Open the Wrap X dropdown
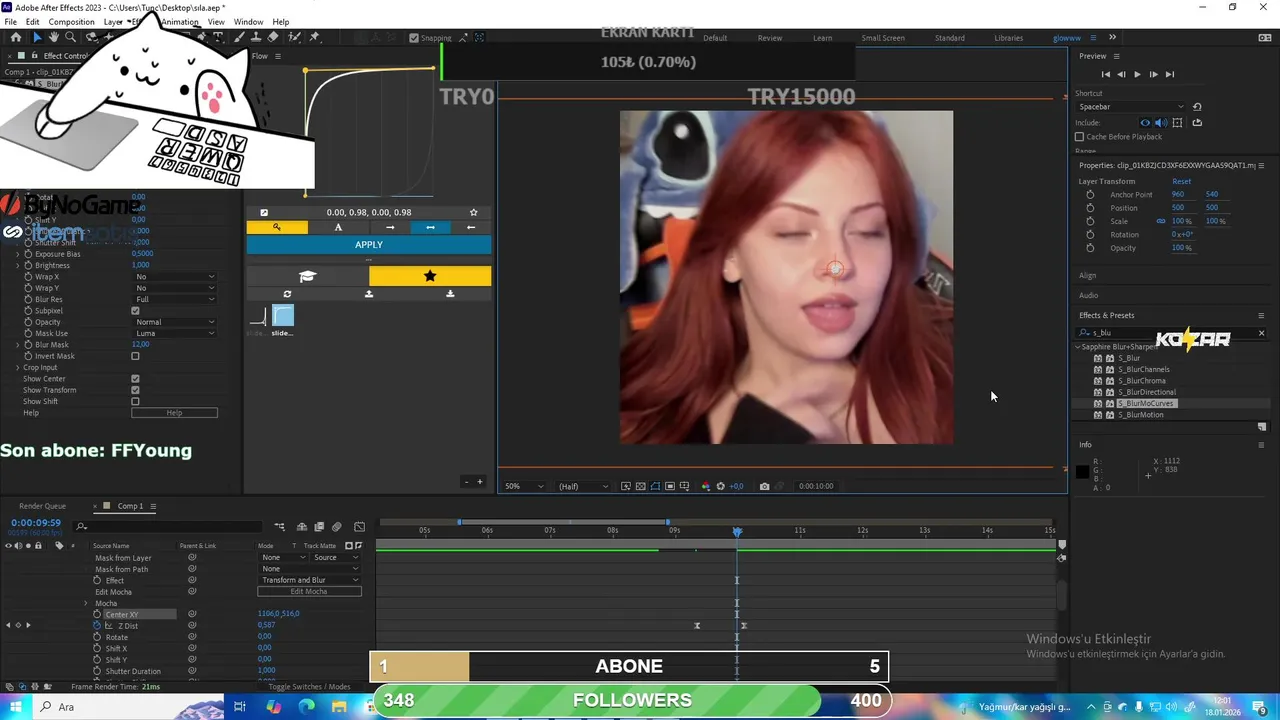The width and height of the screenshot is (1280, 720). click(175, 277)
